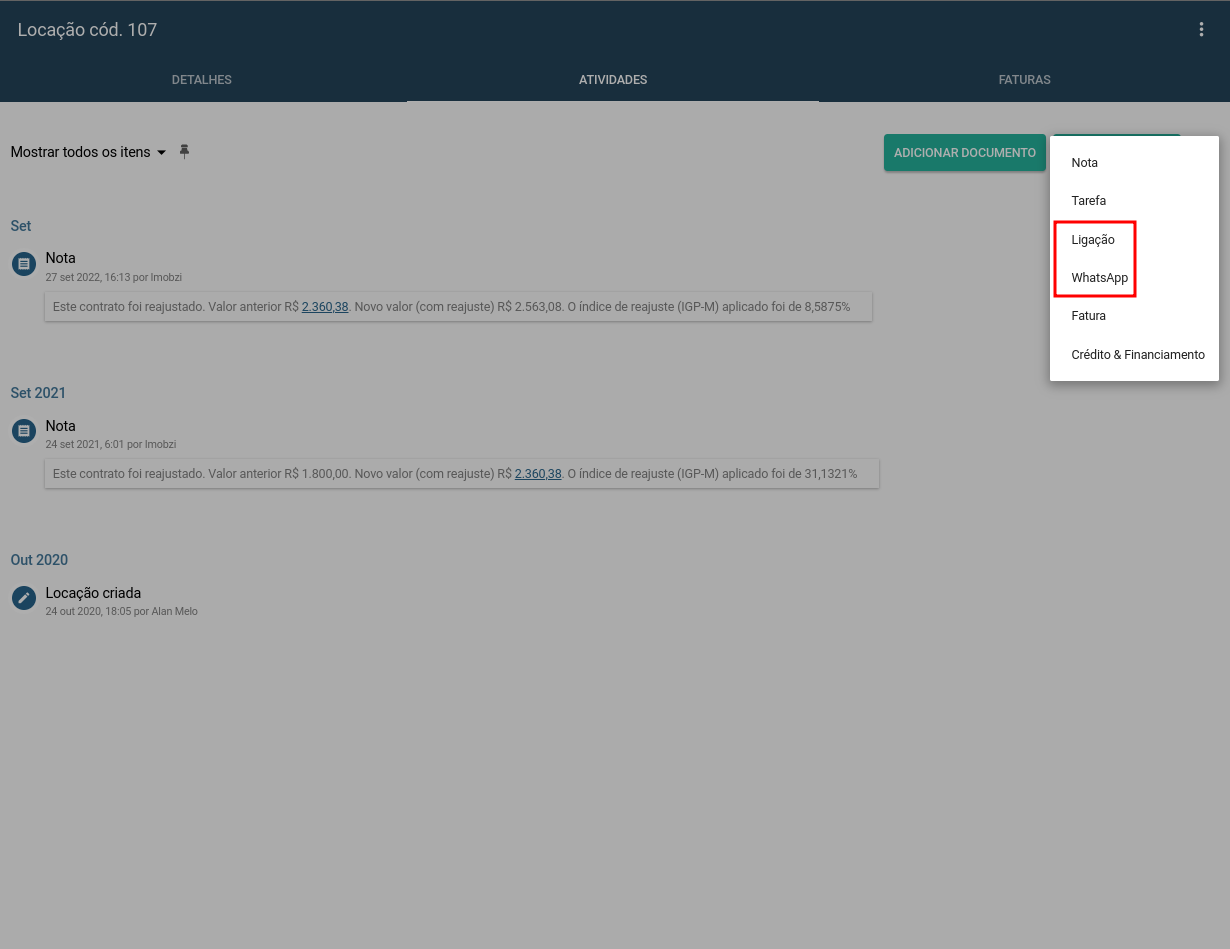
Task: Open the three-dot options menu
Action: 1201,30
